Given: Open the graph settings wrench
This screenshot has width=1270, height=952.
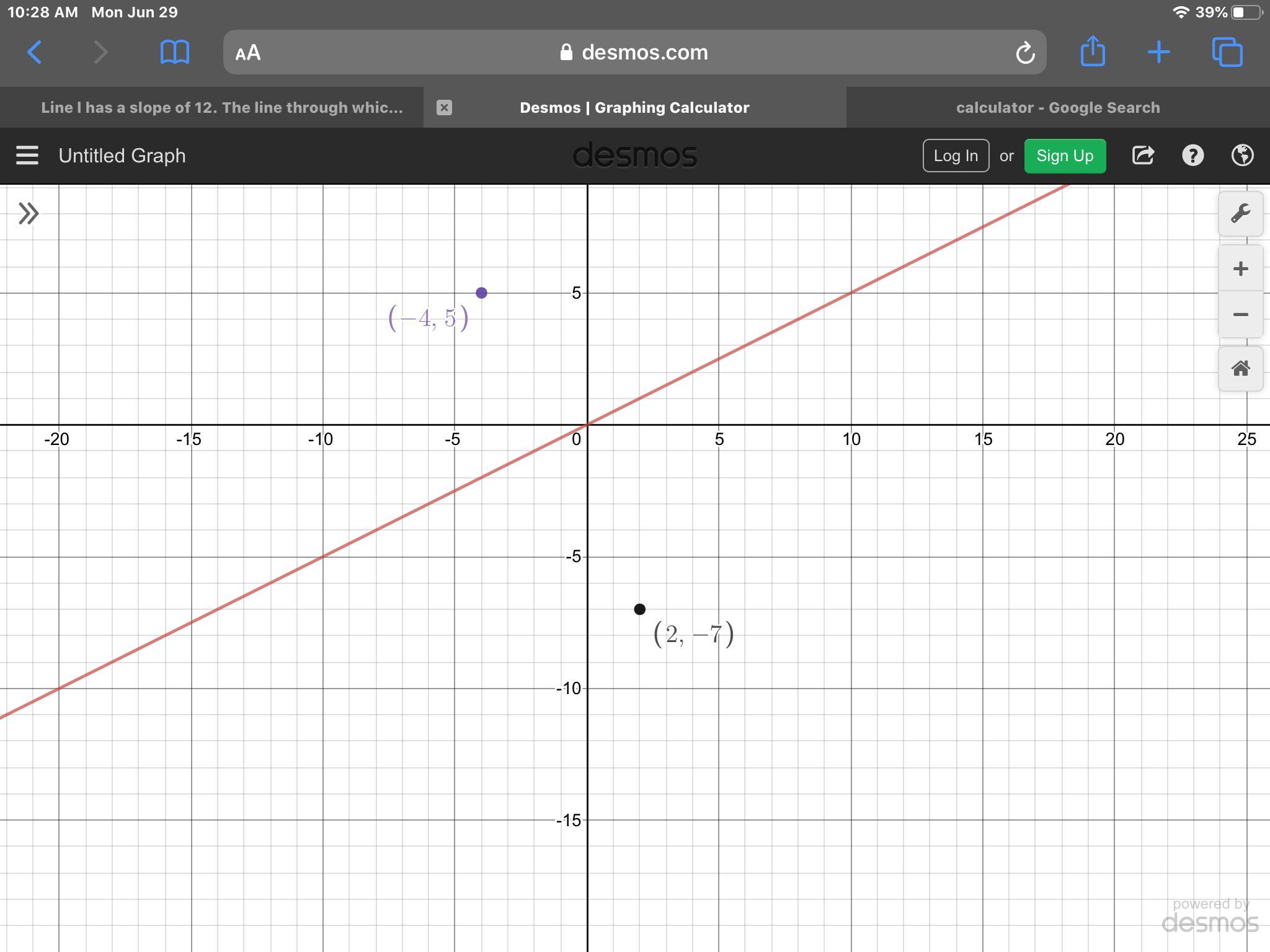Looking at the screenshot, I should pos(1240,214).
